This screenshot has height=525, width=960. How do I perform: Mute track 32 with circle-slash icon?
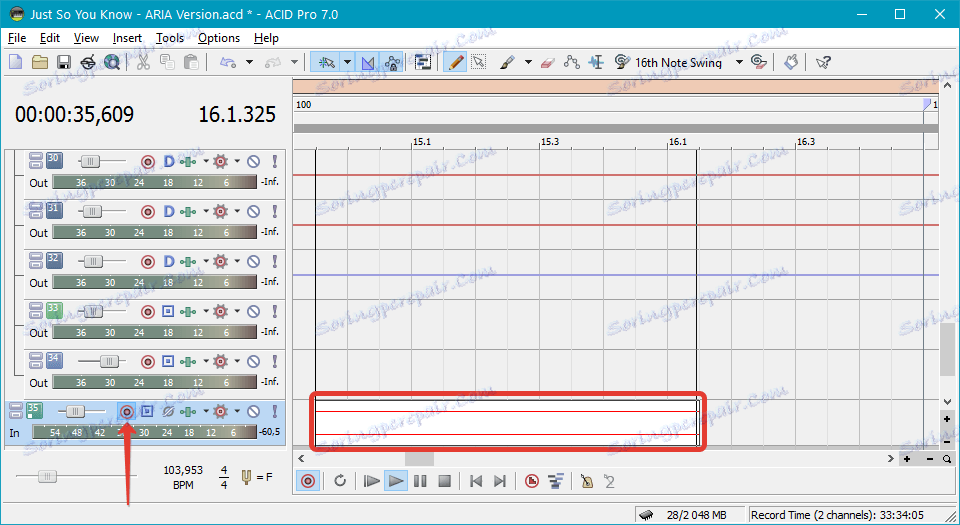253,261
